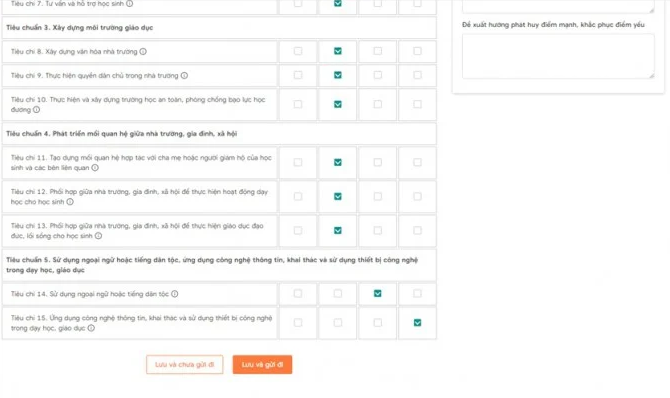
Task: Open info icon for Tiêu chí 14
Action: (x=175, y=294)
